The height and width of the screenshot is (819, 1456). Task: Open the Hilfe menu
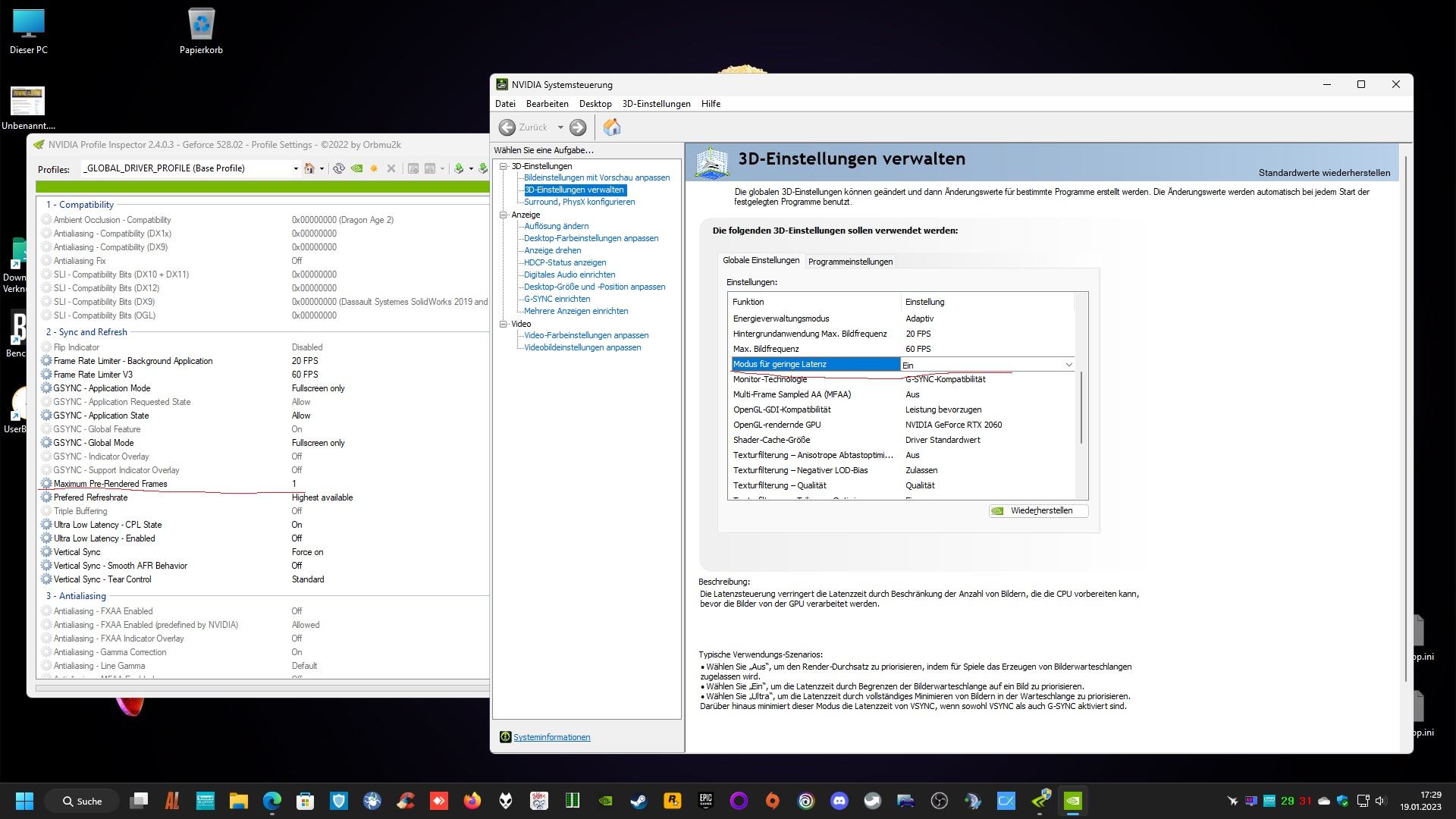(x=711, y=104)
